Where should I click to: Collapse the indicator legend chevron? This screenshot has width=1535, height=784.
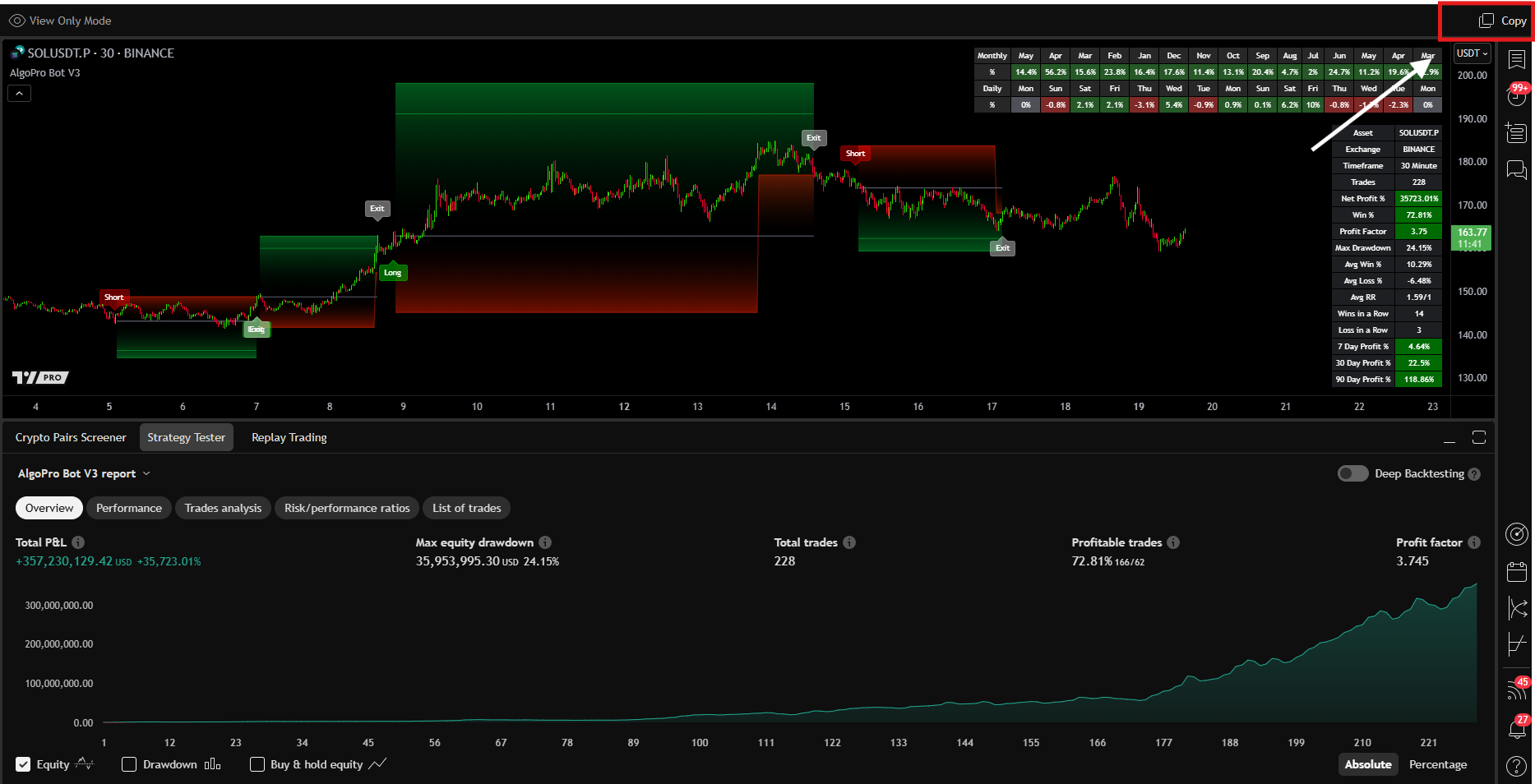(20, 94)
